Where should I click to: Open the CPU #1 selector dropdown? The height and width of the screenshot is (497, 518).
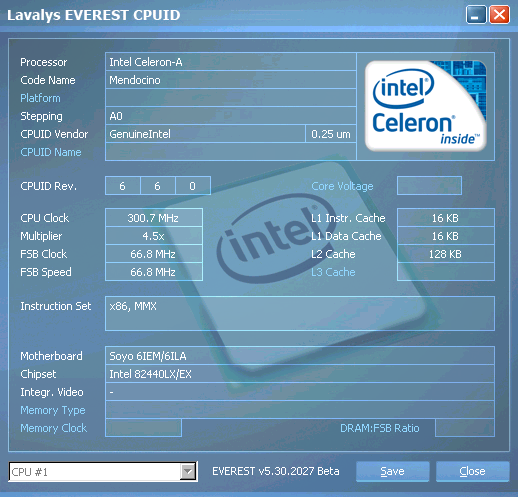(103, 472)
